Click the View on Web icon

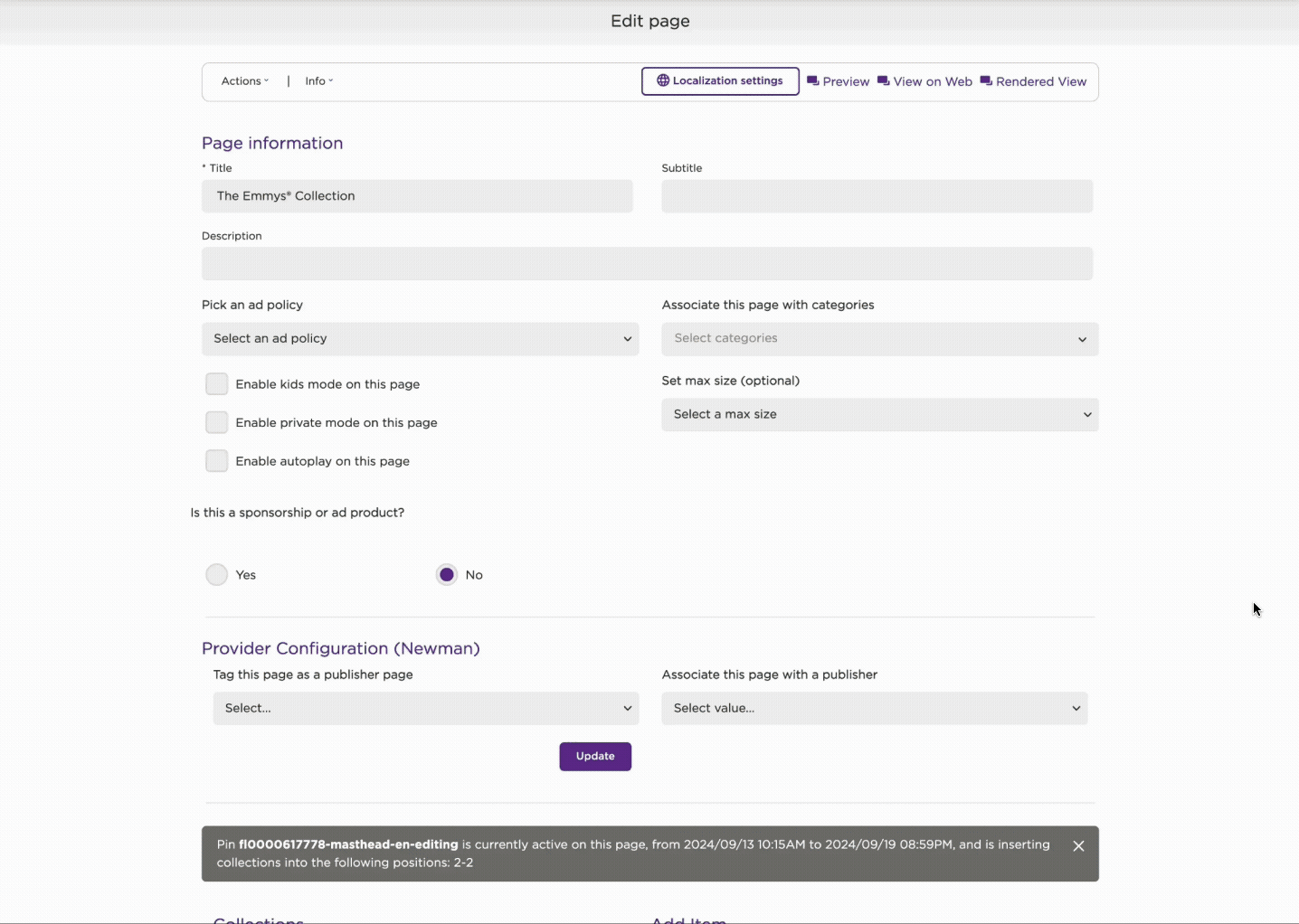click(883, 80)
